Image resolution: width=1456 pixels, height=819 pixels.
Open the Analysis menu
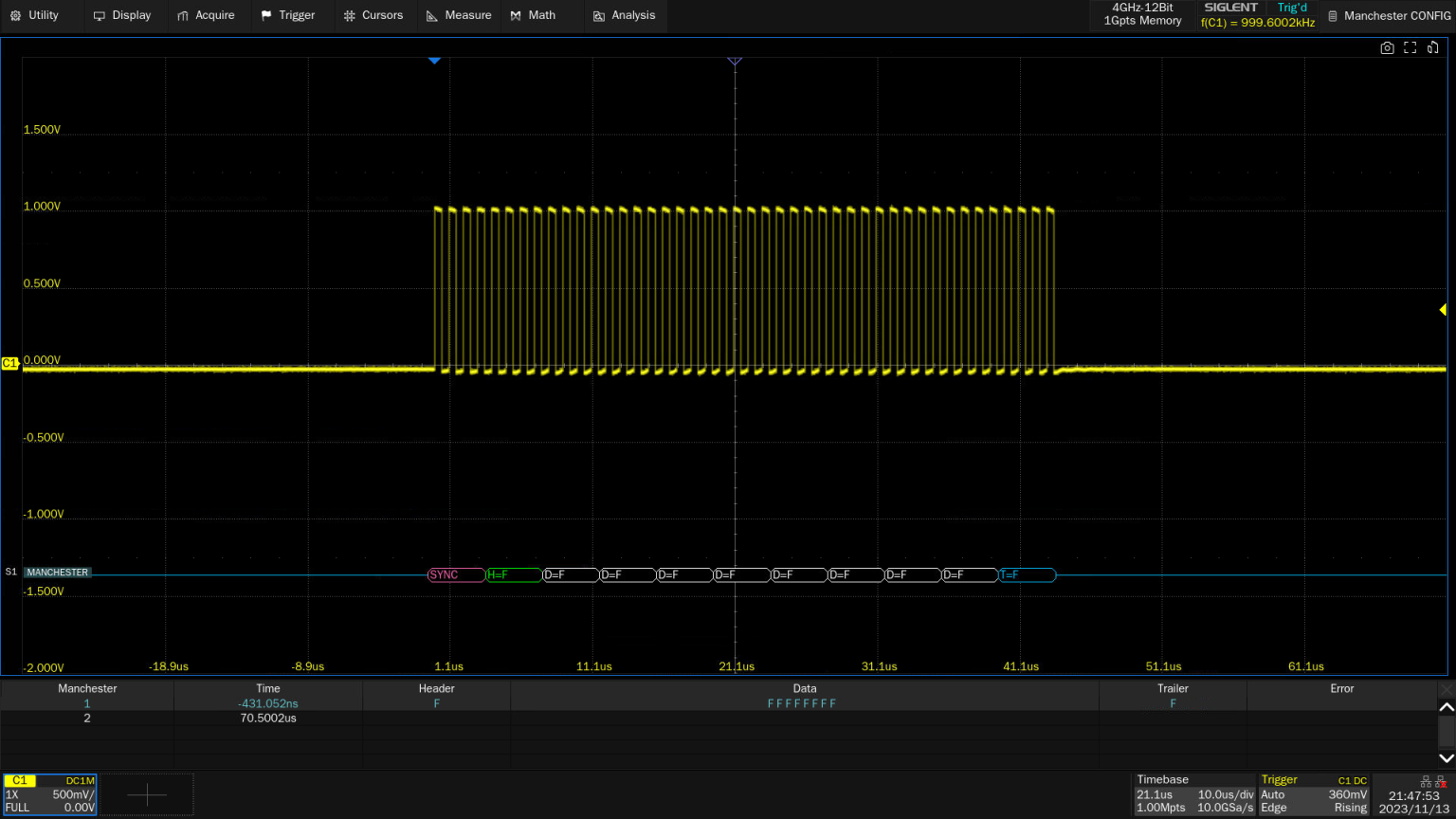pos(624,15)
